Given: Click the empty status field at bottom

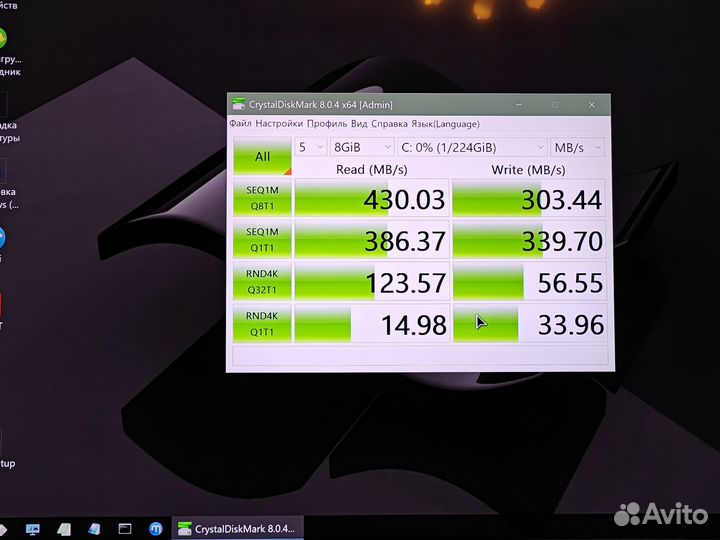Looking at the screenshot, I should (x=420, y=357).
